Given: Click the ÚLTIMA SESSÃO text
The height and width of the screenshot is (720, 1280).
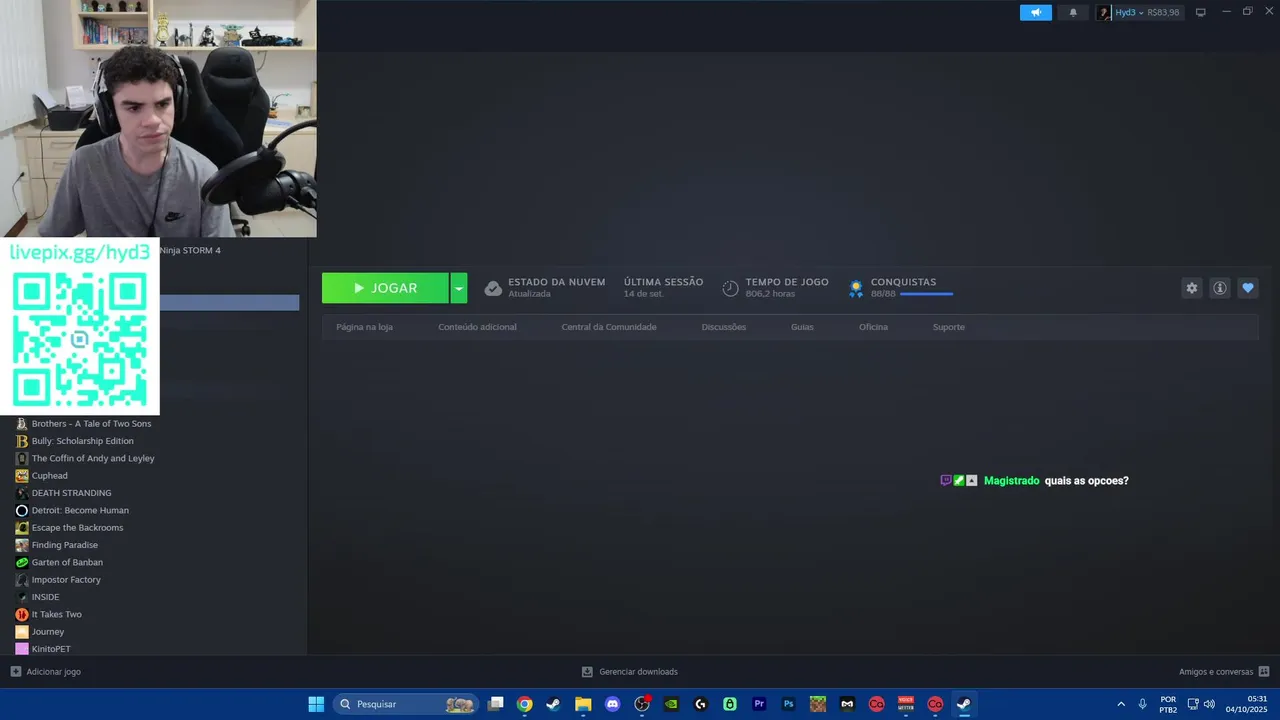Looking at the screenshot, I should click(663, 282).
